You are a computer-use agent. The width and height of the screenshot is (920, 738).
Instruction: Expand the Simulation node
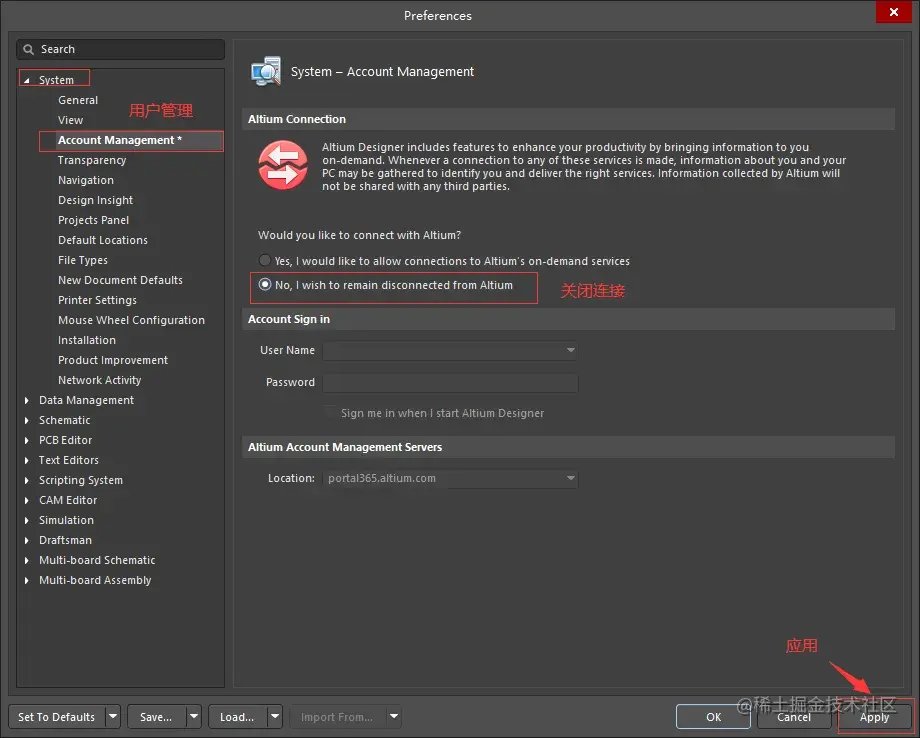click(x=26, y=520)
